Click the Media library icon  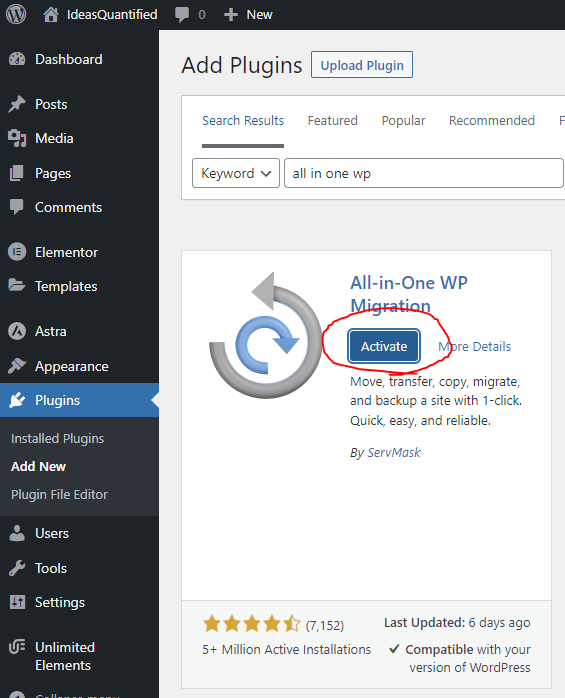[17, 138]
